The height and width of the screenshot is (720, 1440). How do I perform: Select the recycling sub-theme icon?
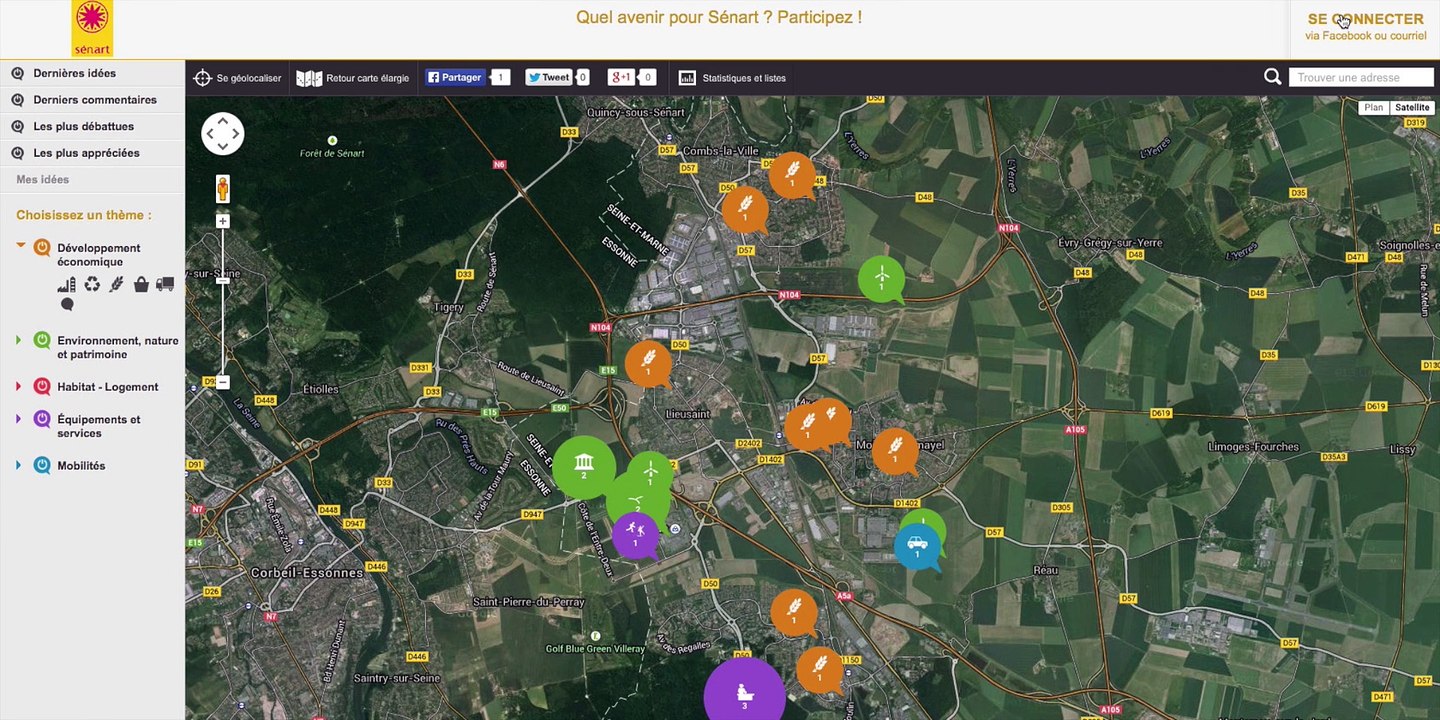point(92,284)
